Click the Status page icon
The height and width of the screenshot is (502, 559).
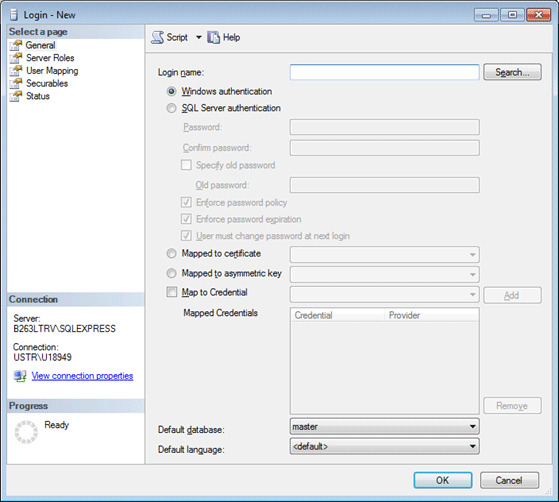click(x=16, y=96)
